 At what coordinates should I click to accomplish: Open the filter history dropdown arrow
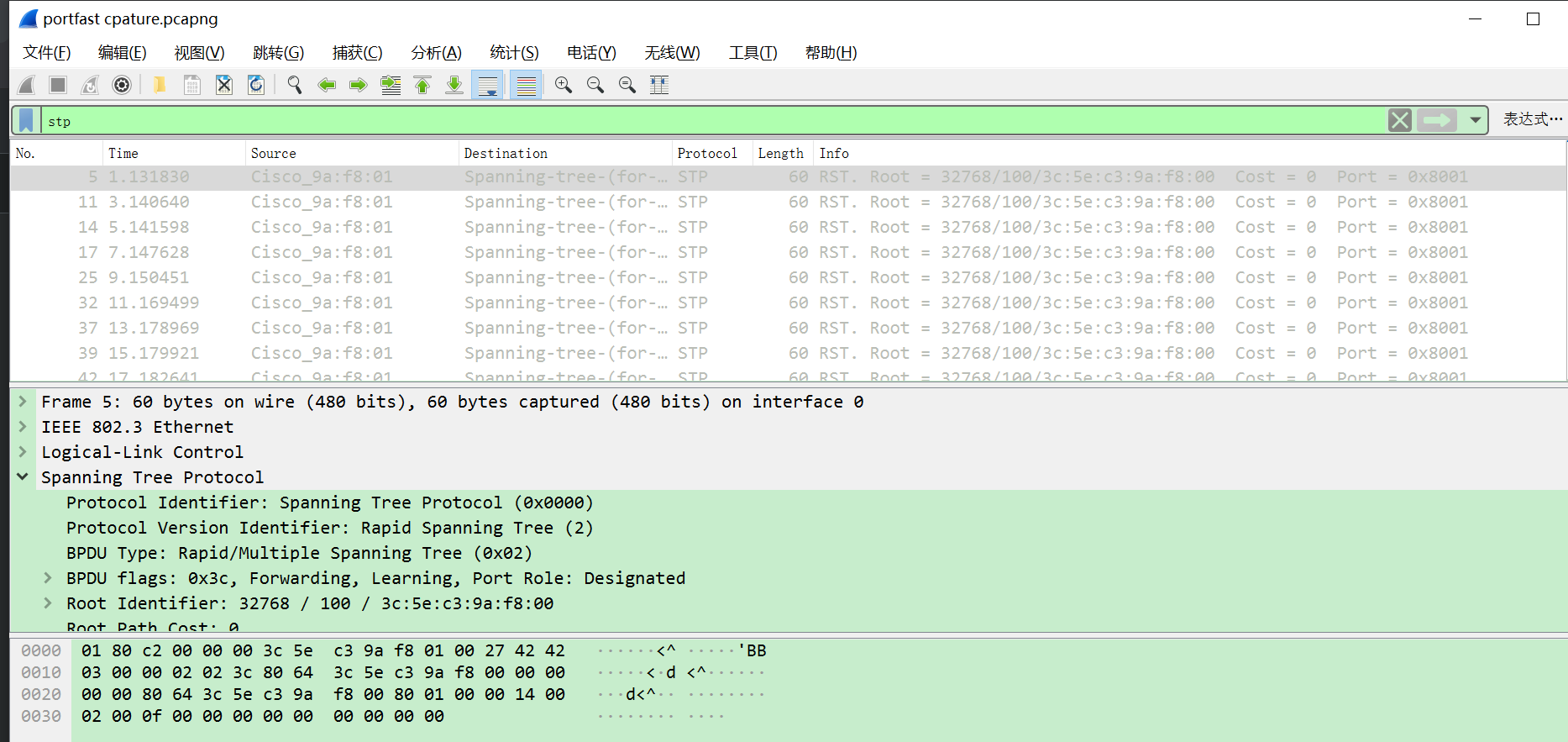coord(1475,120)
